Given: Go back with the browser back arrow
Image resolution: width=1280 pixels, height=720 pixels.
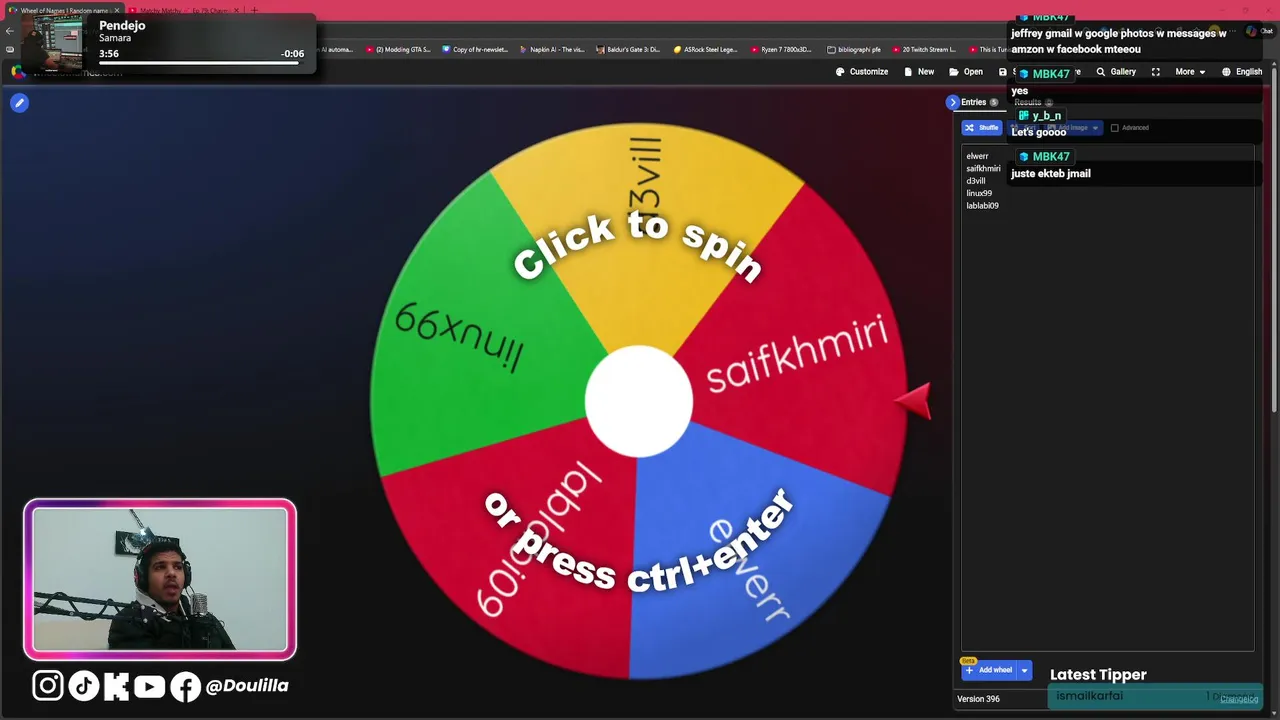Looking at the screenshot, I should click(9, 31).
